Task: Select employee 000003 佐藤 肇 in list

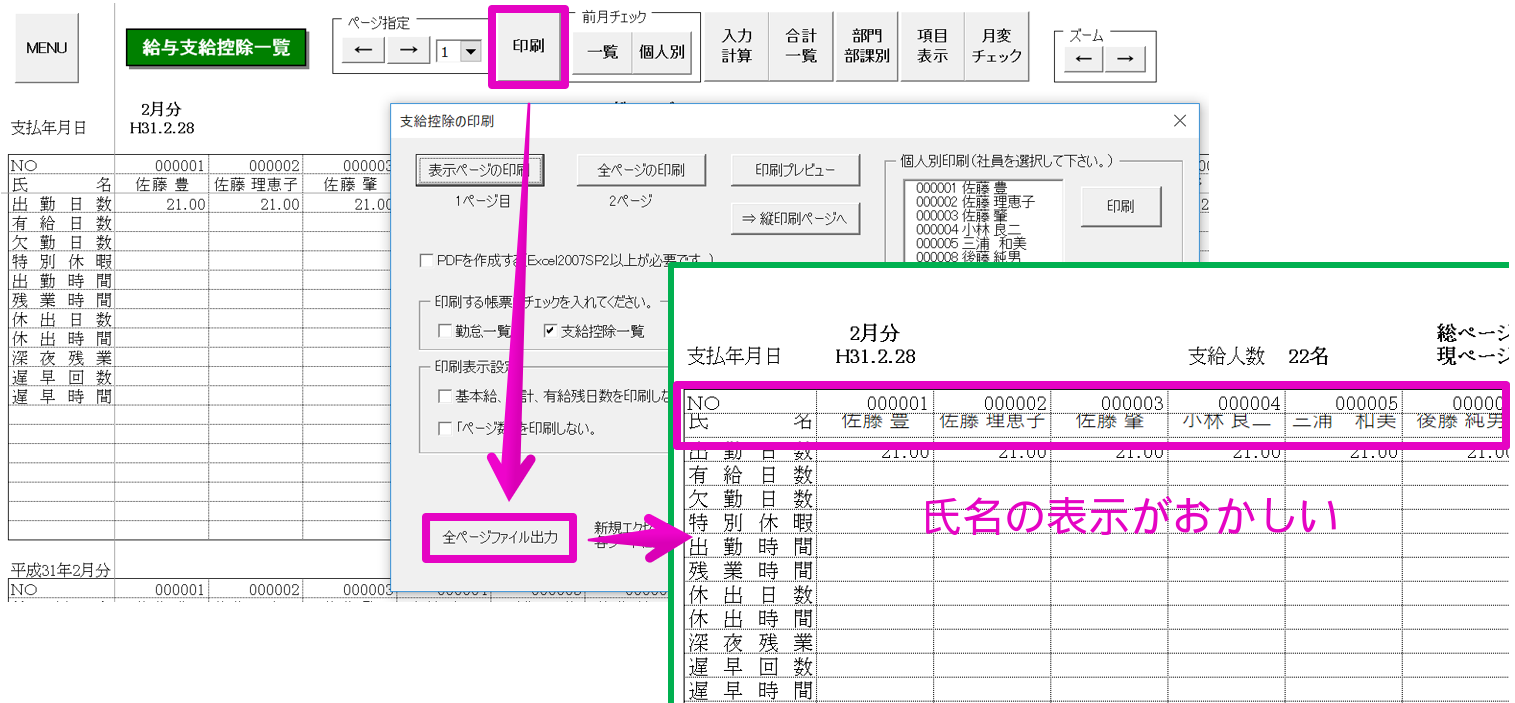Action: click(x=960, y=216)
